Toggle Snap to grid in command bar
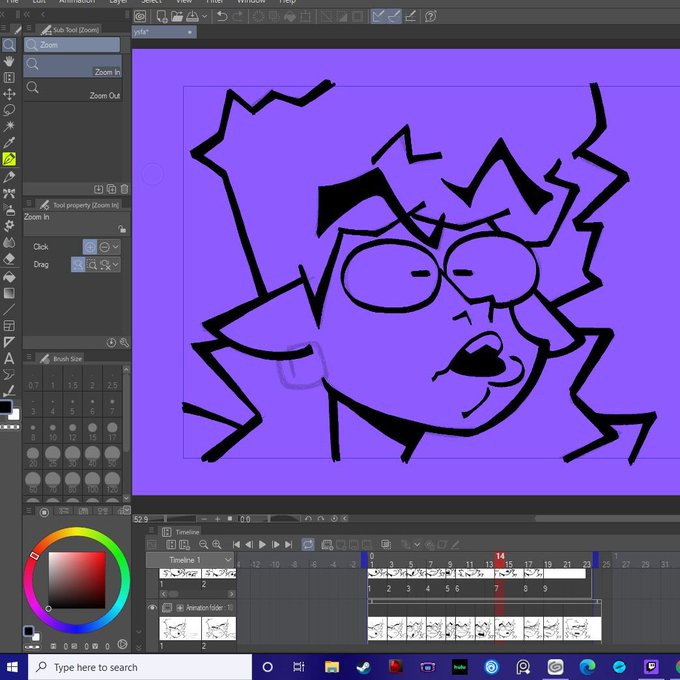 pyautogui.click(x=410, y=16)
